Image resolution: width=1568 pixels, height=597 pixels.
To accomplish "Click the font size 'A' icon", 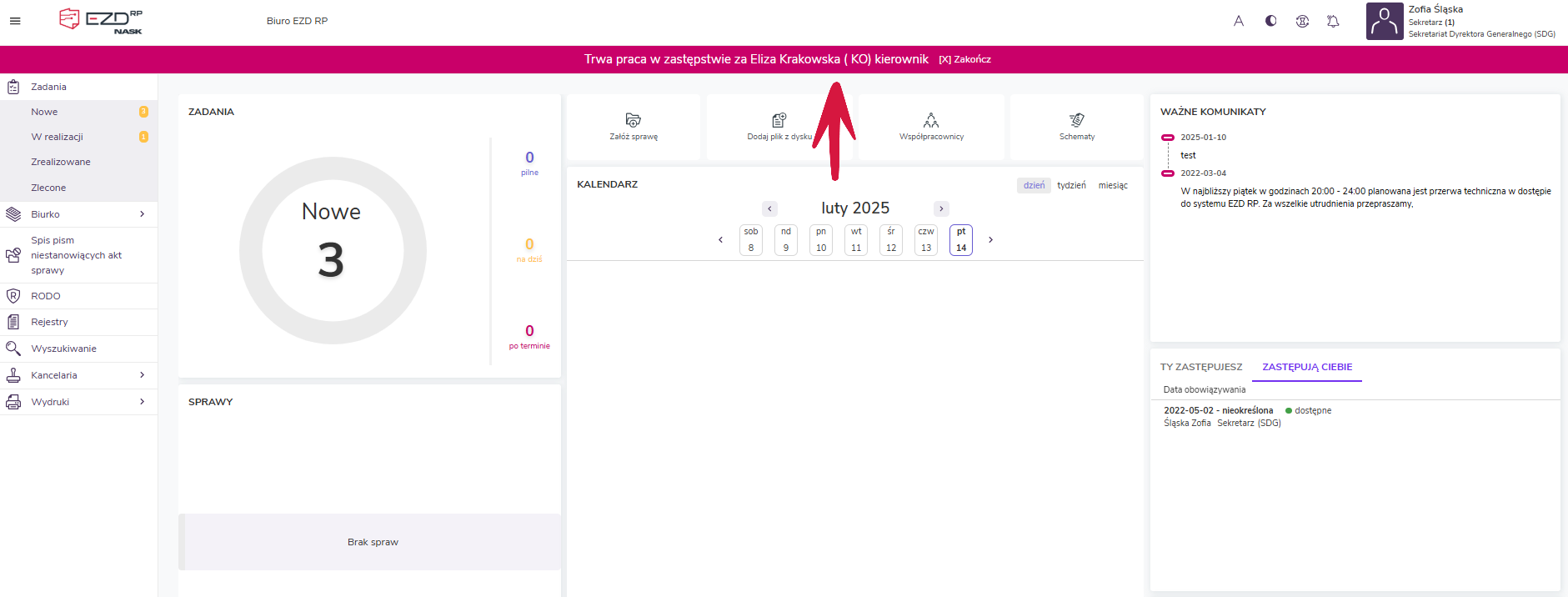I will coord(1239,21).
